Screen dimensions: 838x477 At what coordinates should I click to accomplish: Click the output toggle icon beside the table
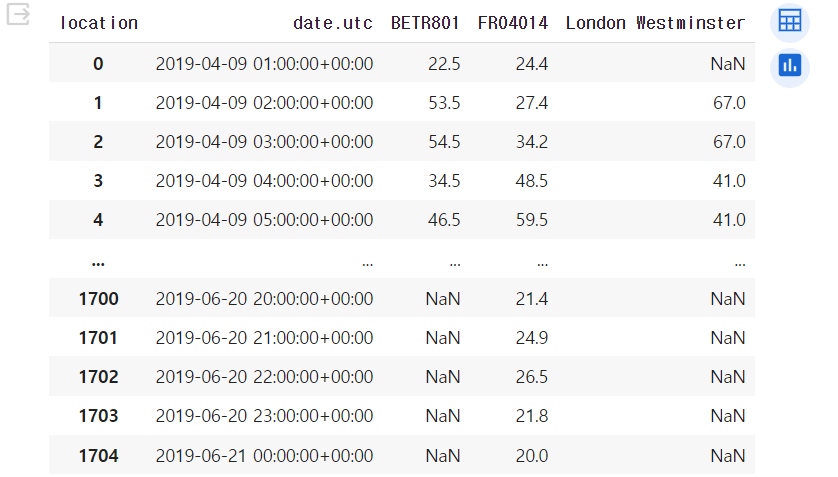18,14
